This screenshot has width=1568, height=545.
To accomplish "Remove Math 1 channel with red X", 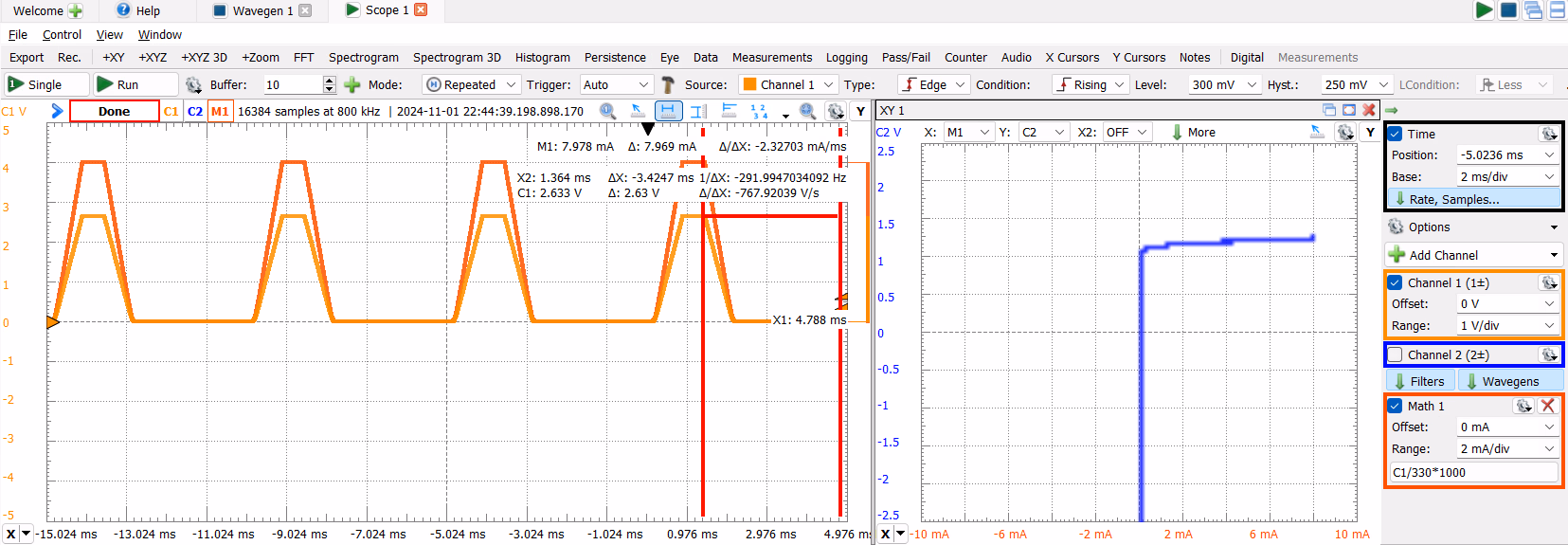I will (1547, 406).
